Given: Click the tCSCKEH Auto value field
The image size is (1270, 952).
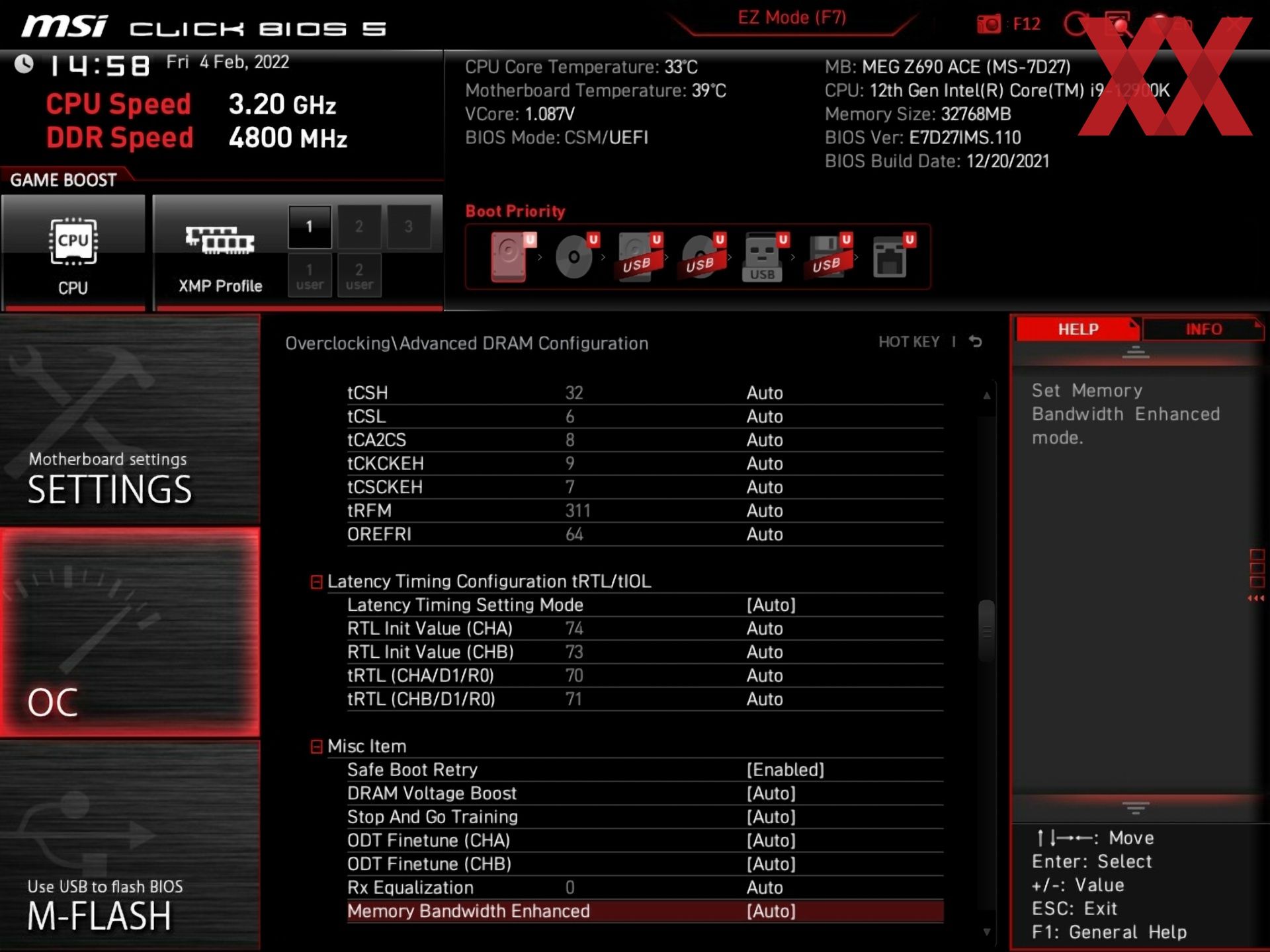Looking at the screenshot, I should pos(765,487).
